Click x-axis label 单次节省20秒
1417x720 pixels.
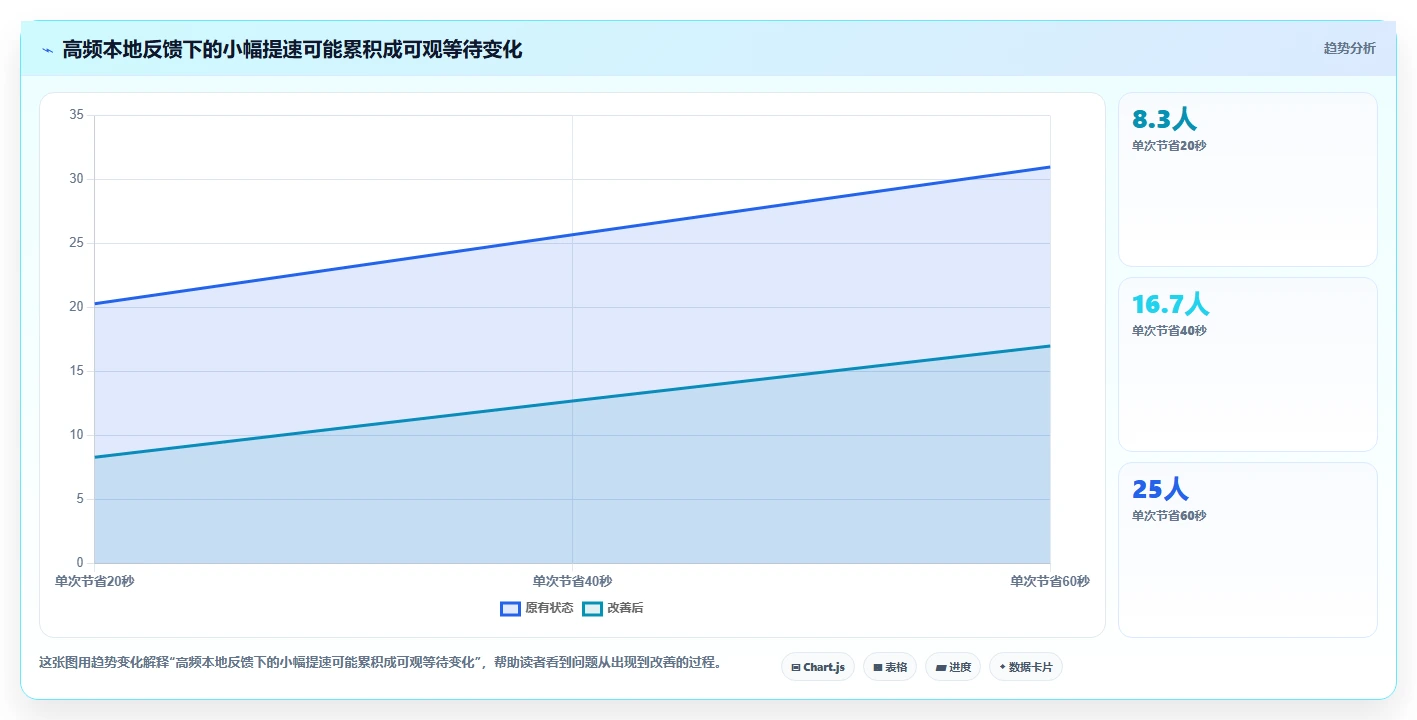click(94, 581)
